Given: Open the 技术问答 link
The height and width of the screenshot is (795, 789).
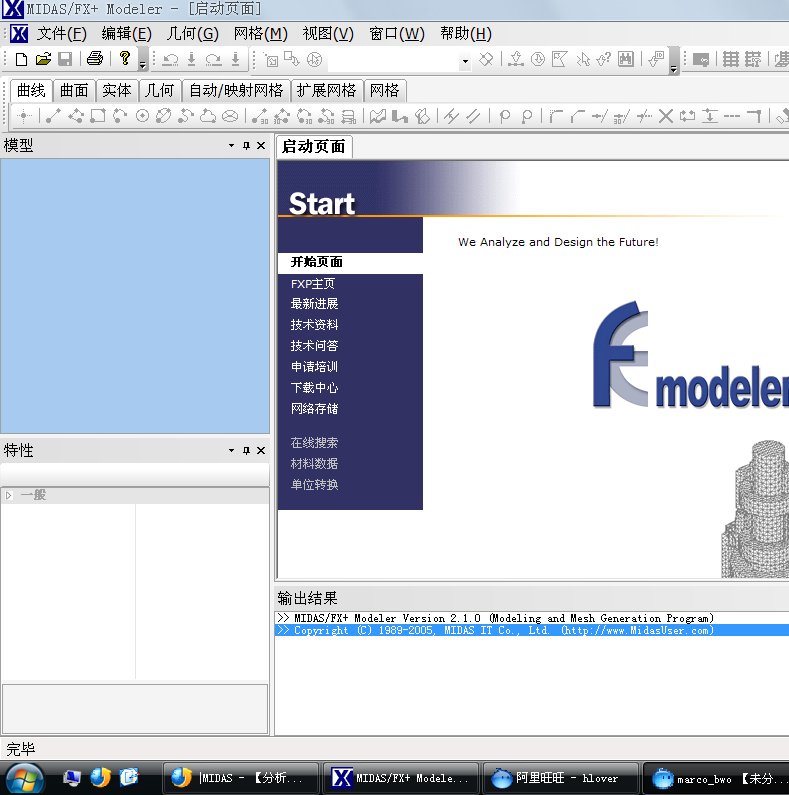Looking at the screenshot, I should coord(314,346).
